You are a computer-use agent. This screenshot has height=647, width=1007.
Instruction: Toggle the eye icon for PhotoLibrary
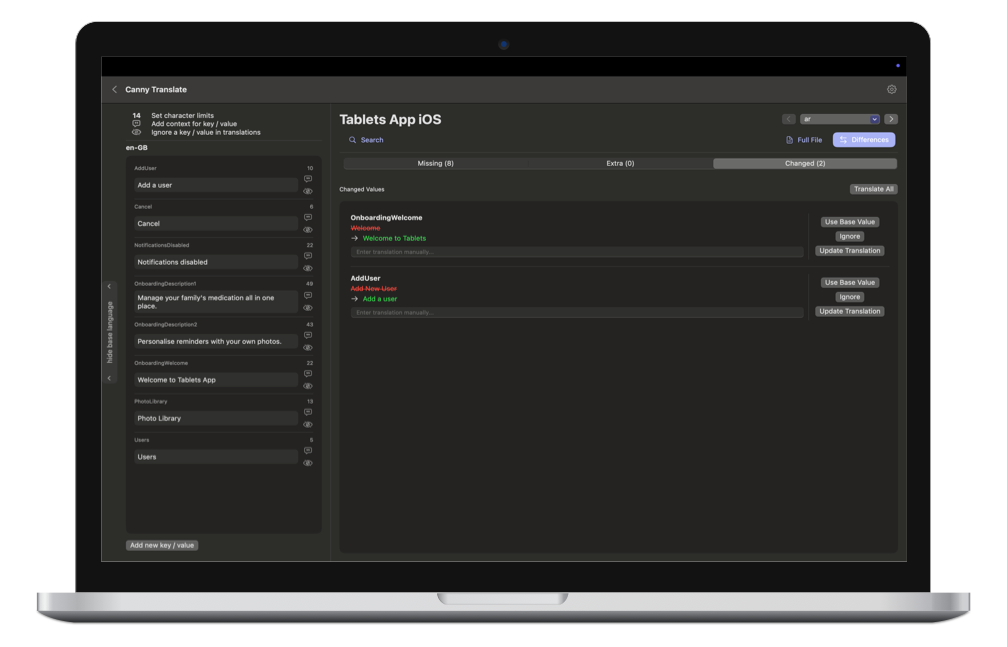pos(308,424)
